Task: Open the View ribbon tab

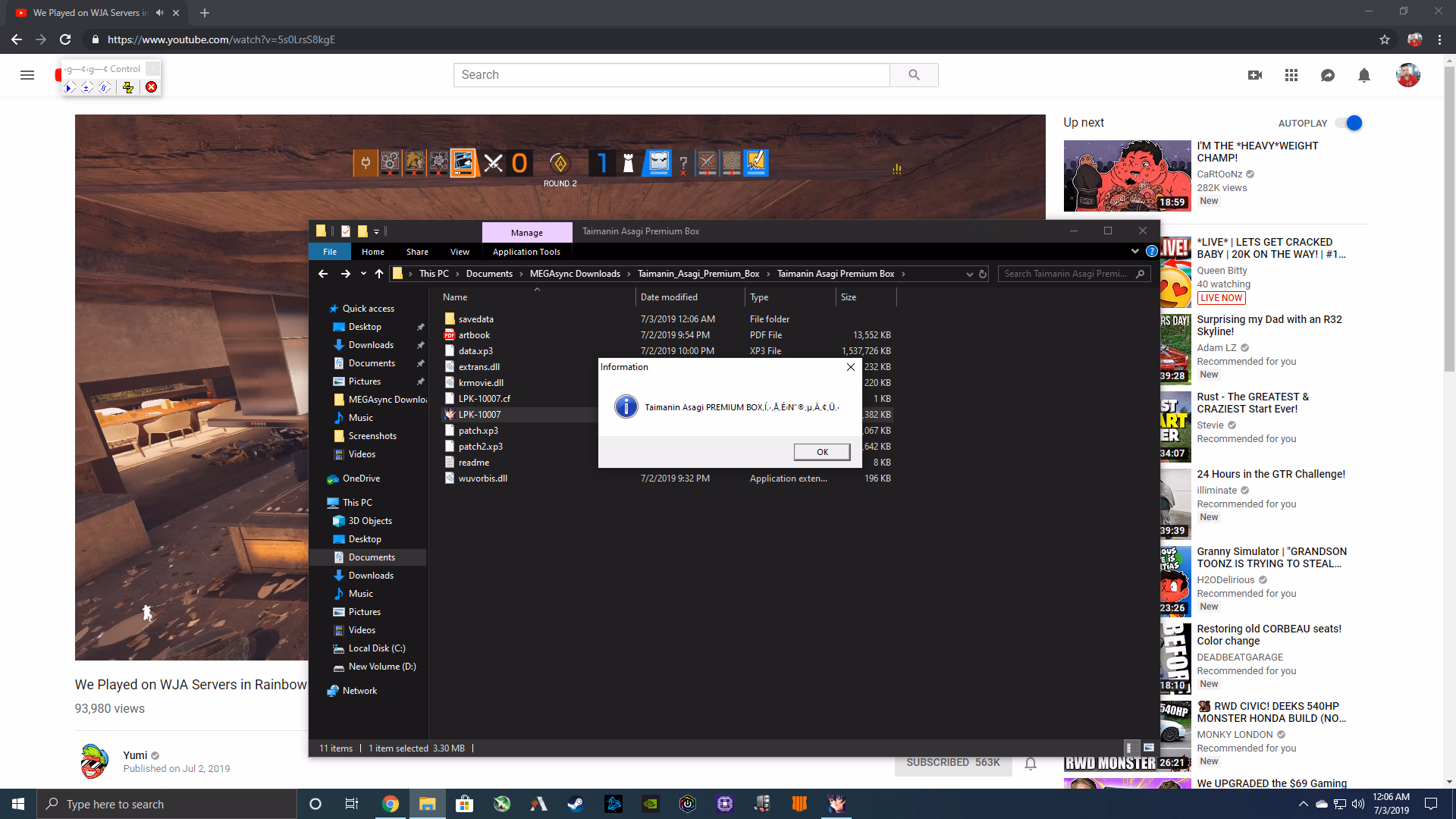Action: [x=460, y=252]
